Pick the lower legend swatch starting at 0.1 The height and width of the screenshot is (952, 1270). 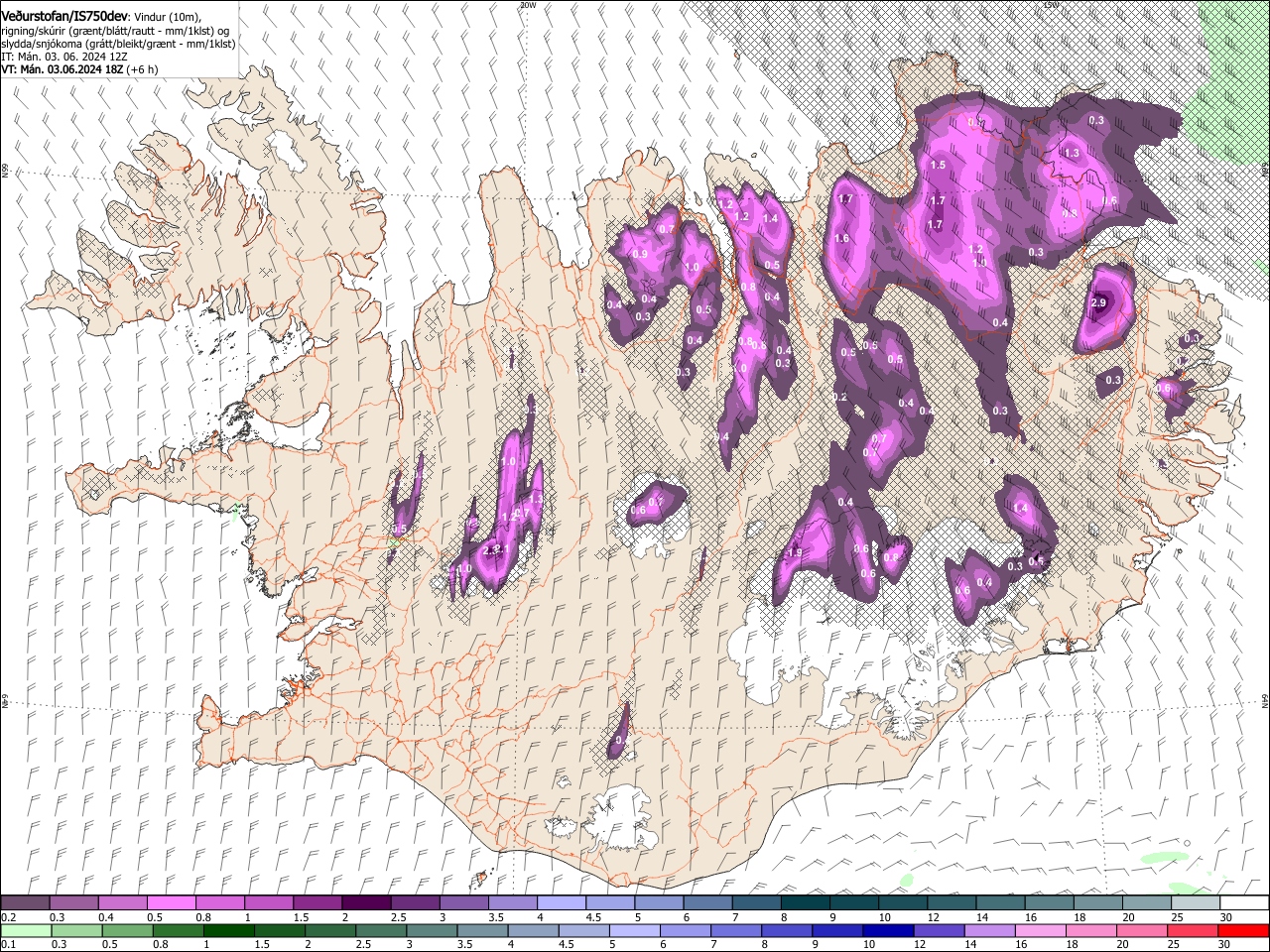click(26, 930)
